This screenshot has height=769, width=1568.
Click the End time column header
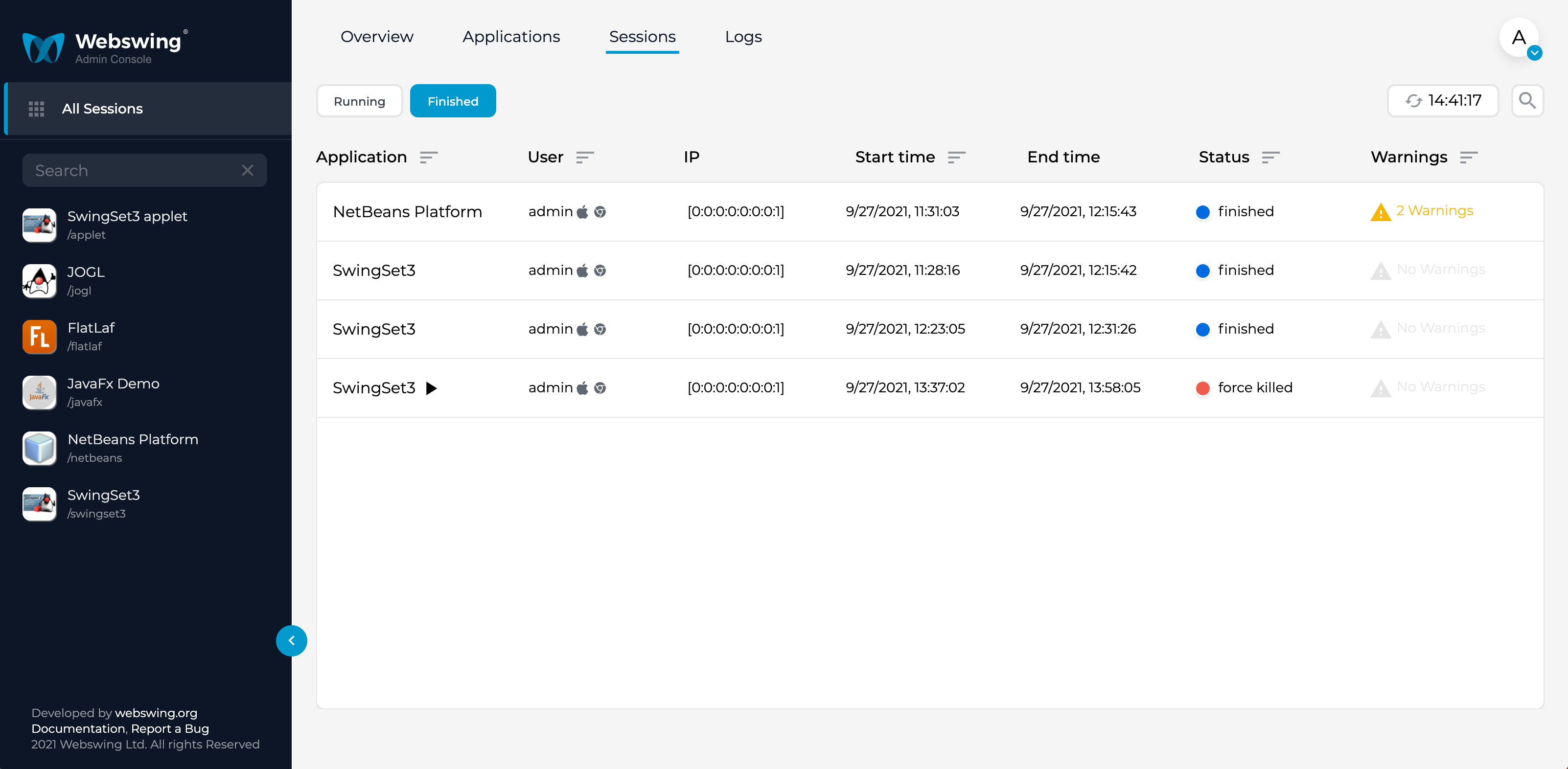(x=1063, y=157)
